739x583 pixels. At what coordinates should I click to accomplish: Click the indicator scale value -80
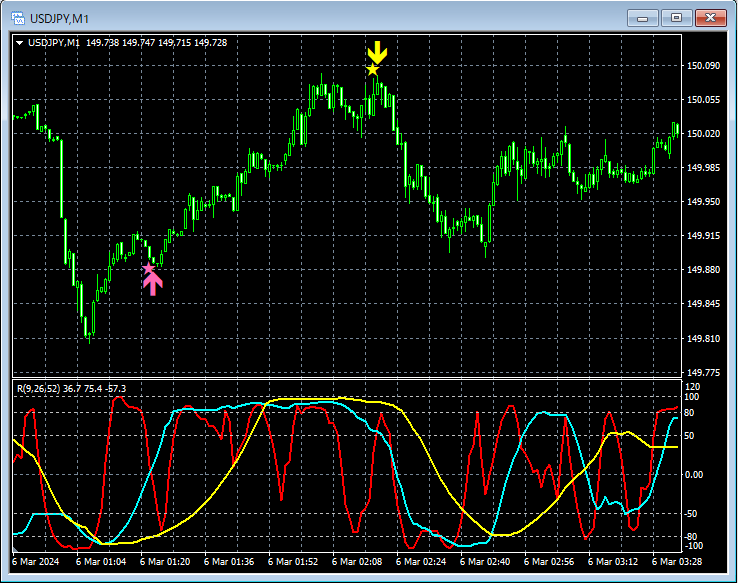coord(691,537)
